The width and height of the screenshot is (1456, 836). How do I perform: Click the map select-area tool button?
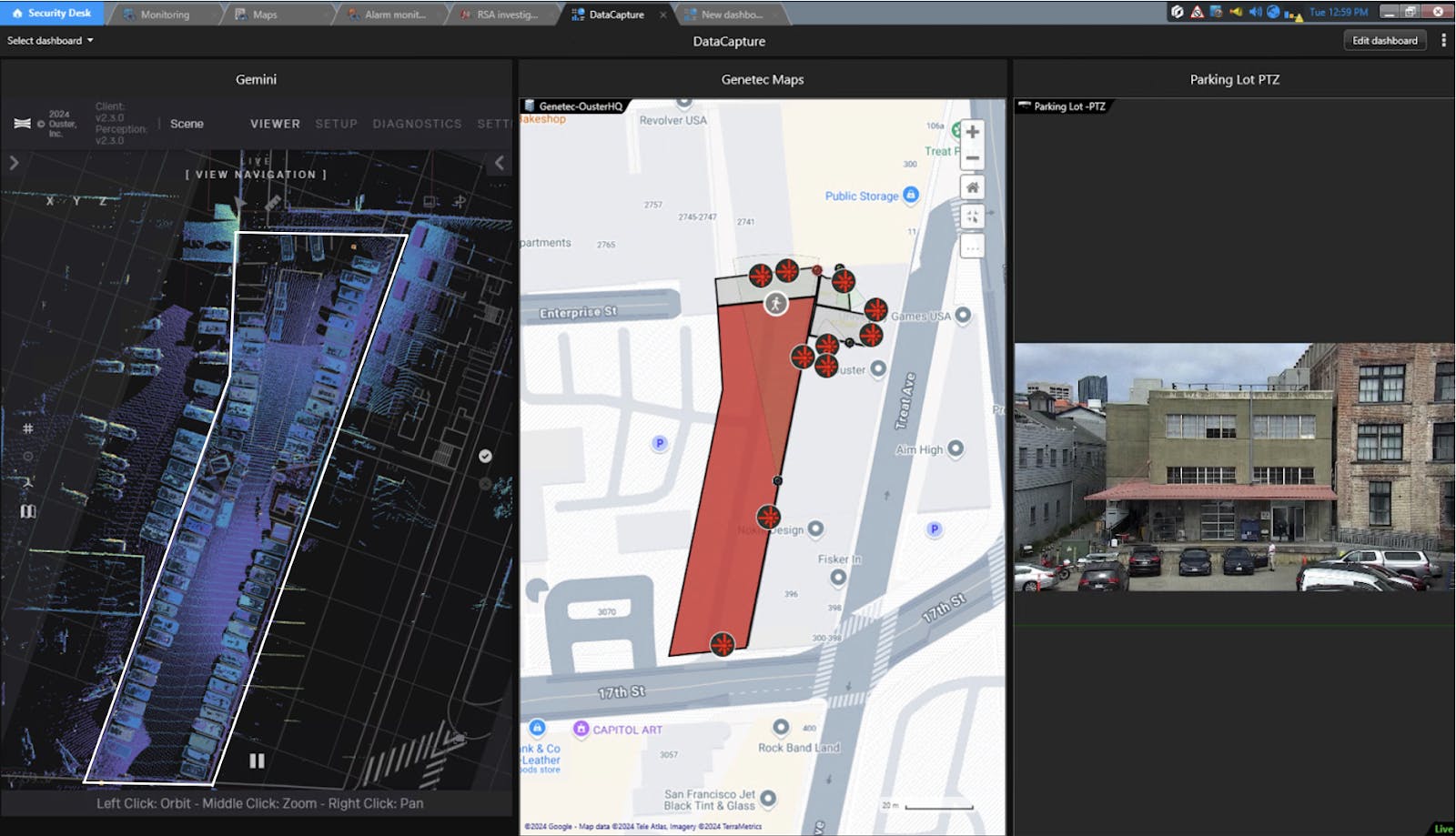click(x=972, y=217)
